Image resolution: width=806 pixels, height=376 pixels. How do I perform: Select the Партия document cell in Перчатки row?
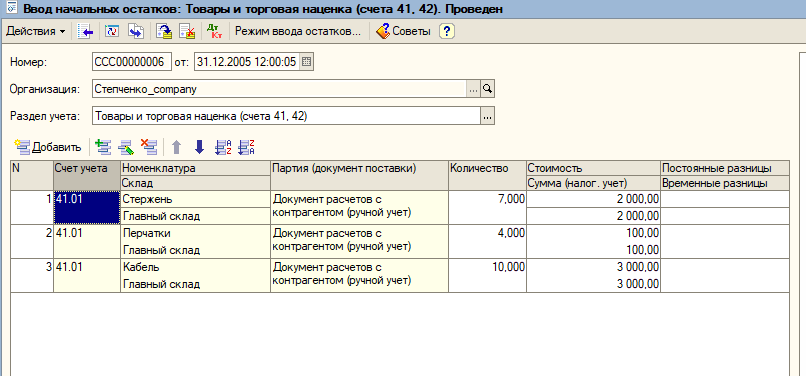point(359,242)
